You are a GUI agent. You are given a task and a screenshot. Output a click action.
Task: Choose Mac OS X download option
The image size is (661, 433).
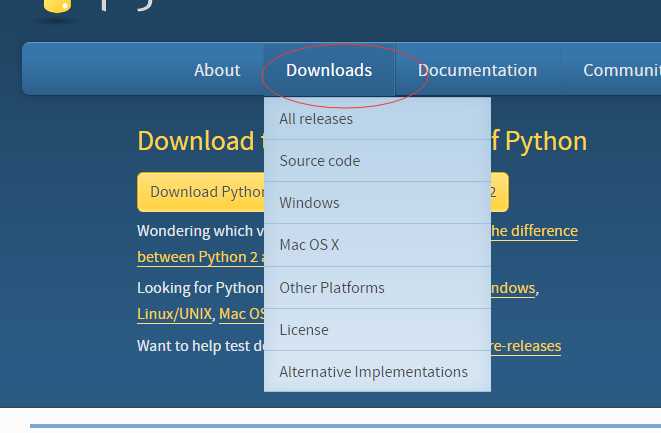click(377, 245)
